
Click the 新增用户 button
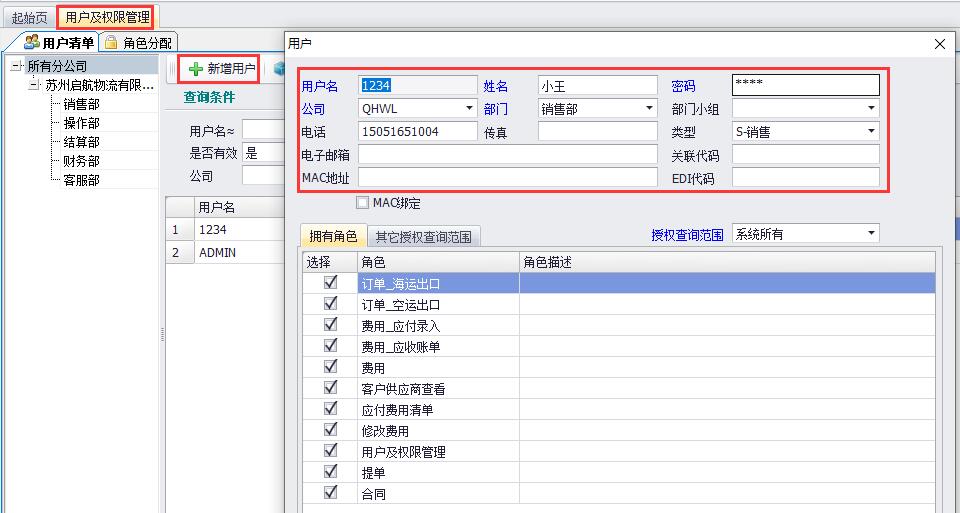tap(220, 69)
